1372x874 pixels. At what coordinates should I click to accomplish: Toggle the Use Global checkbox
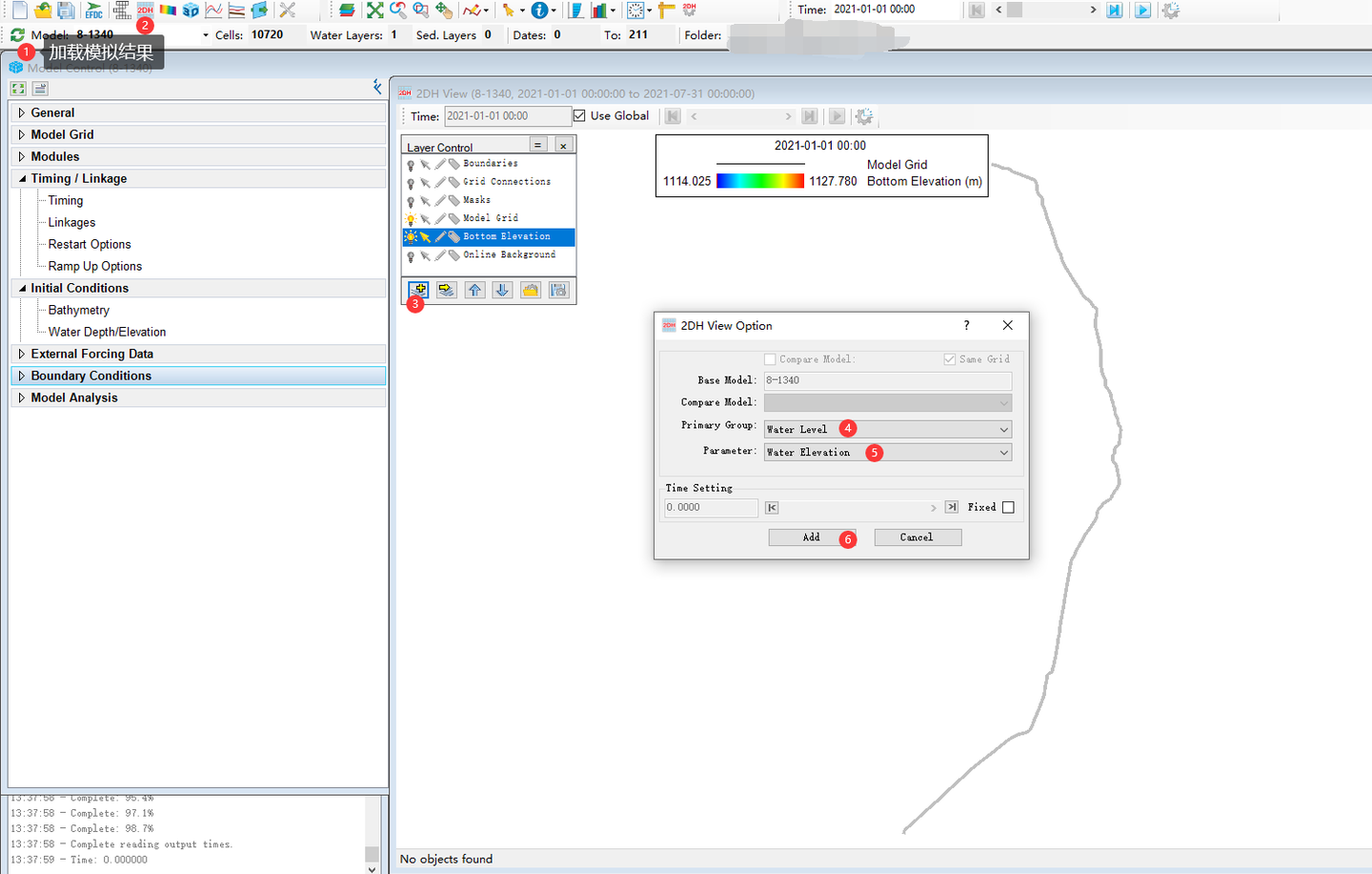(579, 115)
